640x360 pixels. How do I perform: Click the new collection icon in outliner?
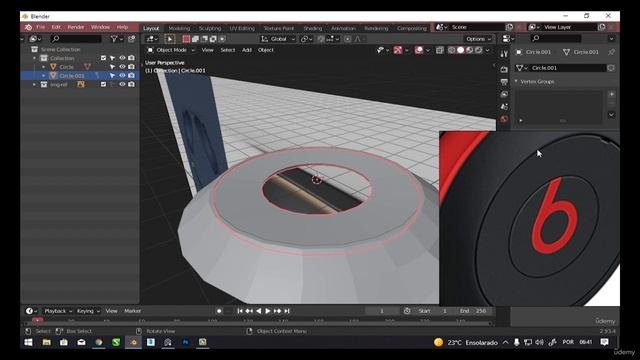pos(131,39)
